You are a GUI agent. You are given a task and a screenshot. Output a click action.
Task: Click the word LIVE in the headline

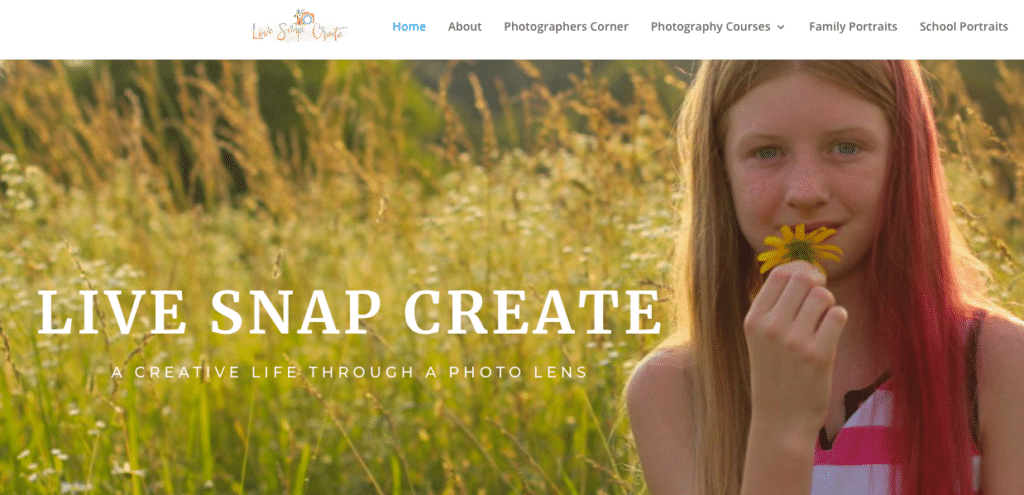(112, 312)
